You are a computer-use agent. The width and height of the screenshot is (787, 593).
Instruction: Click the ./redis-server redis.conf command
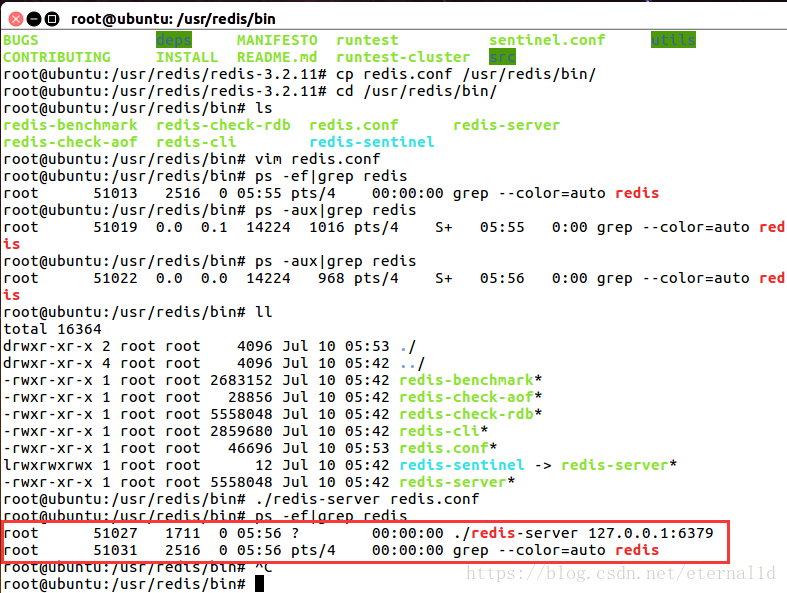(367, 499)
